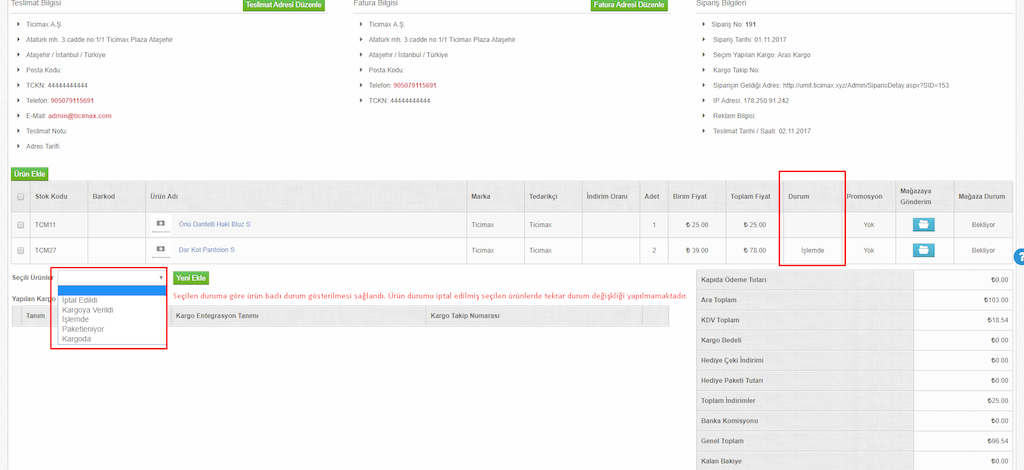Click the admin@ticimax.com email link
Screen dimensions: 1024x470
pyautogui.click(x=80, y=116)
